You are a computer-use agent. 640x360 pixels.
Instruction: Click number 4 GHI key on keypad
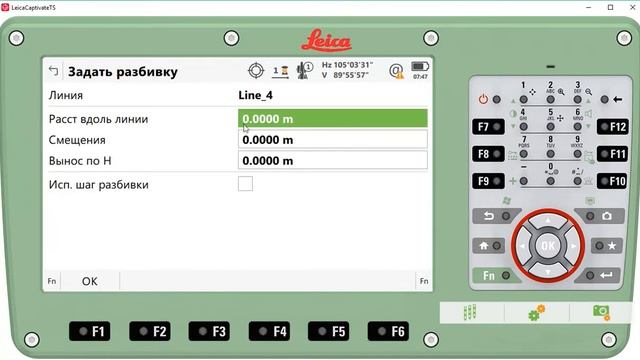tap(524, 127)
